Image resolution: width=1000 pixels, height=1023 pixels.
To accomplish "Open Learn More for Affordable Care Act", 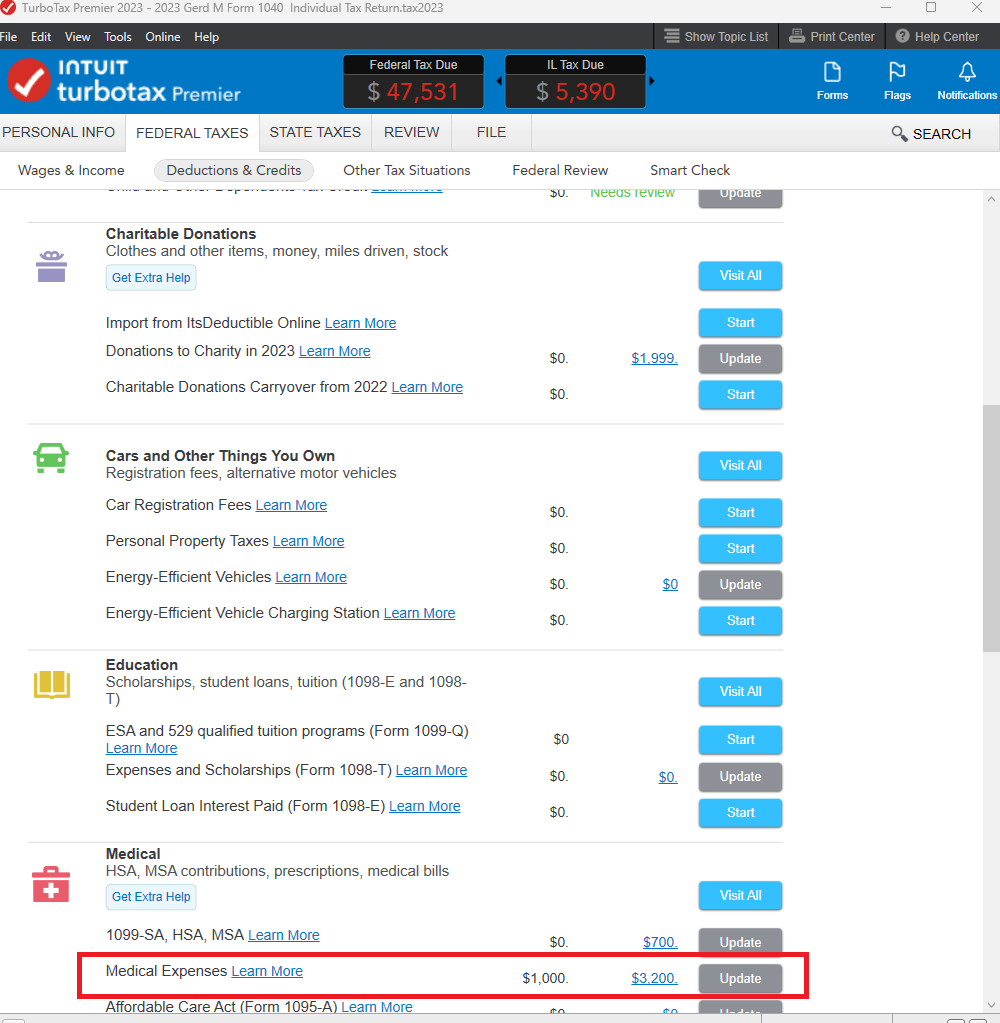I will click(x=376, y=1007).
